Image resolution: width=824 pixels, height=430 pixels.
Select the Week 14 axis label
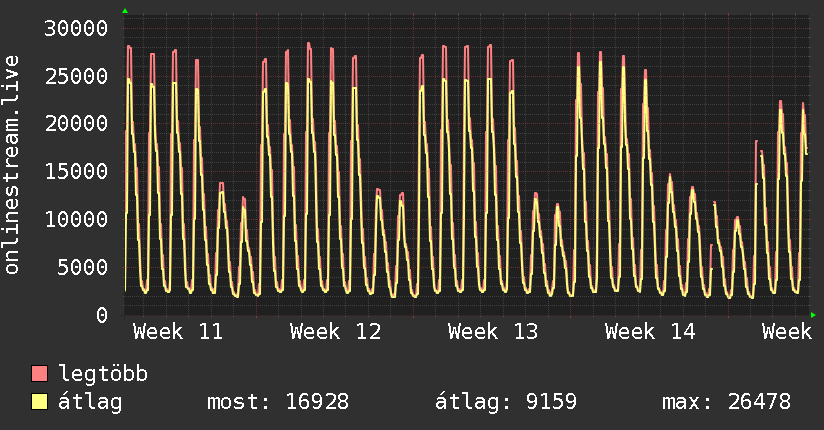pos(651,332)
